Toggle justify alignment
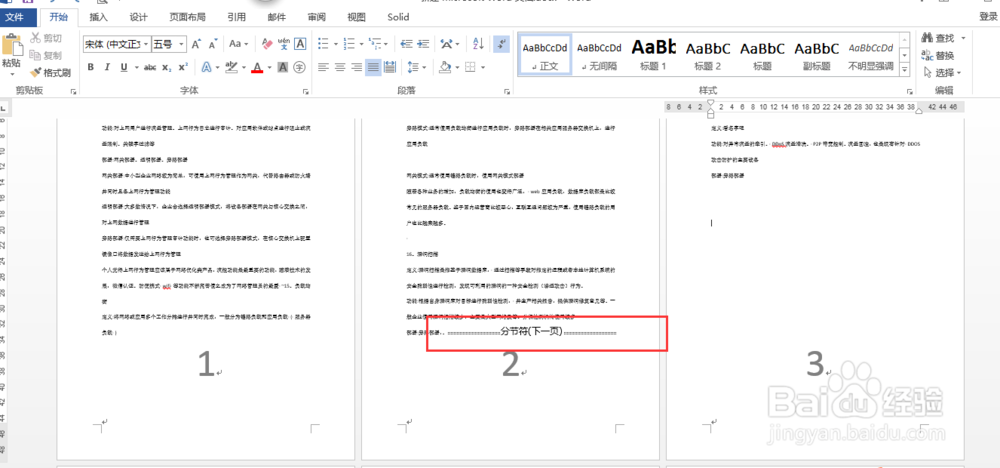The height and width of the screenshot is (468, 1000). point(373,67)
